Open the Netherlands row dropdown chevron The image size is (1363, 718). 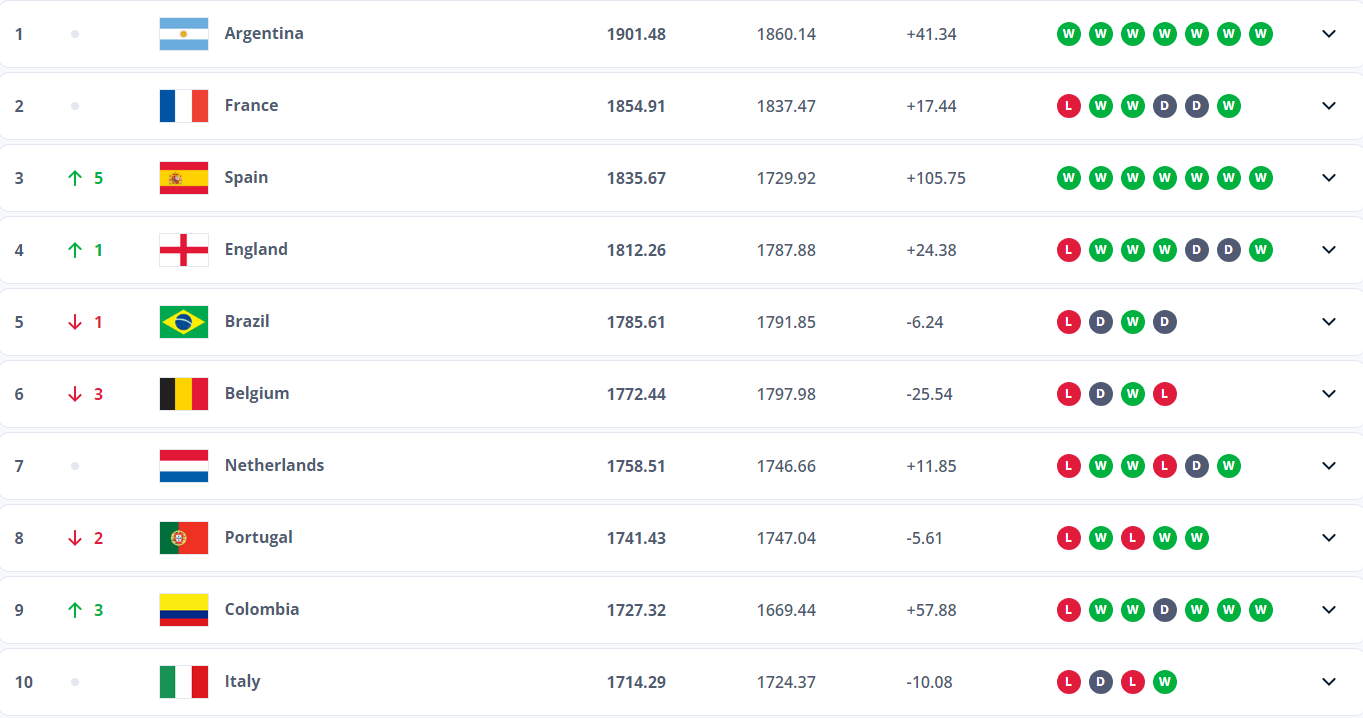coord(1329,466)
